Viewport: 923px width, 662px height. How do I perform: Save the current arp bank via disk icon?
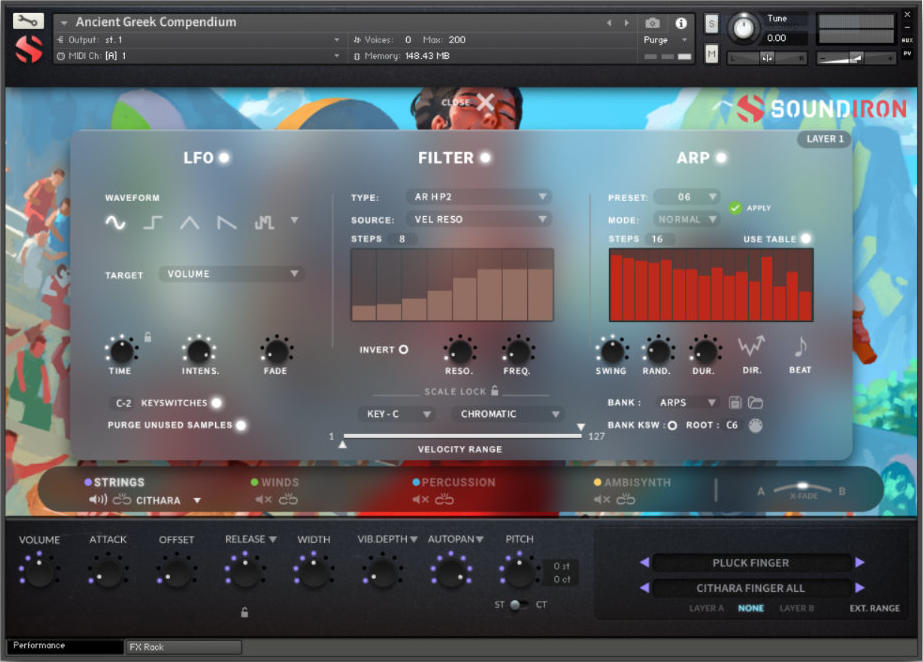click(x=737, y=402)
